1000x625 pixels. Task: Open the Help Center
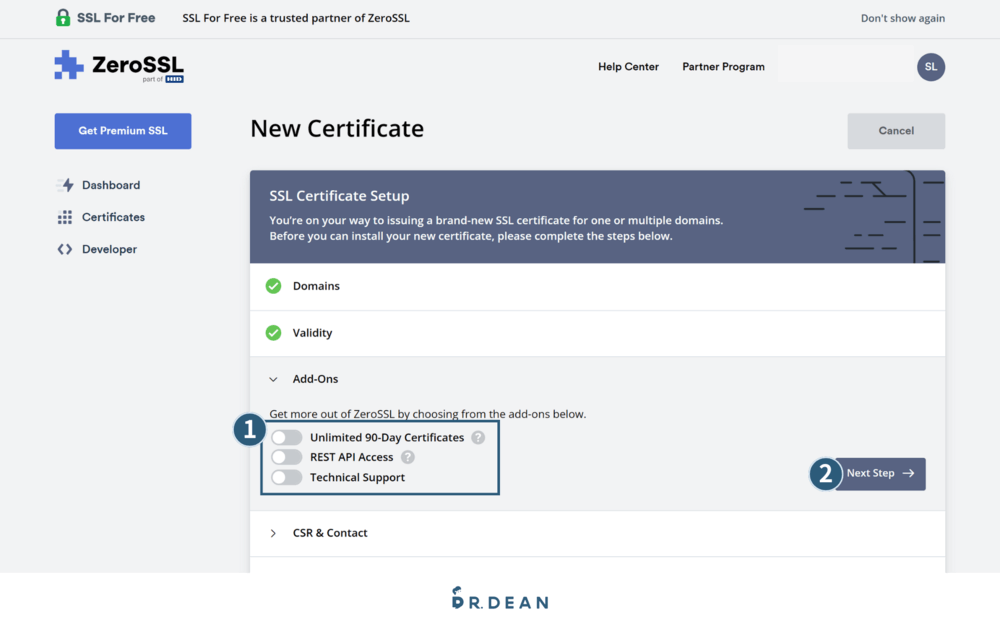(x=628, y=66)
